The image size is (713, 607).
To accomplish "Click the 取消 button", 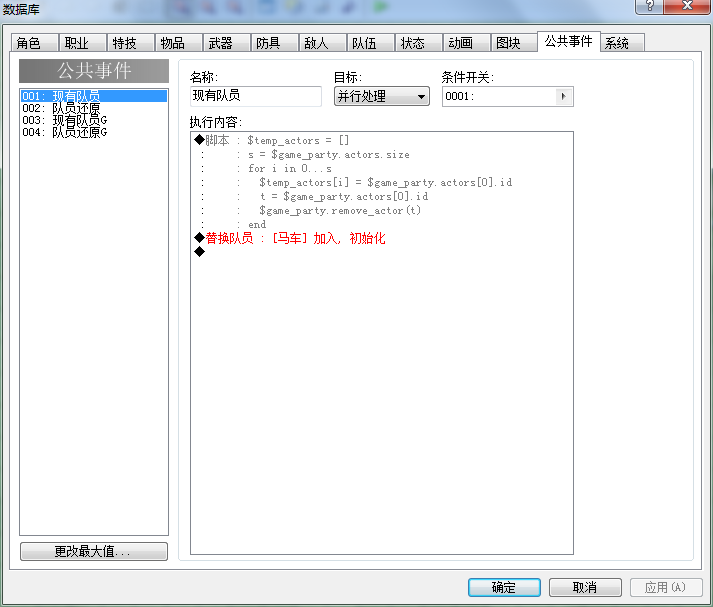I will pos(585,587).
